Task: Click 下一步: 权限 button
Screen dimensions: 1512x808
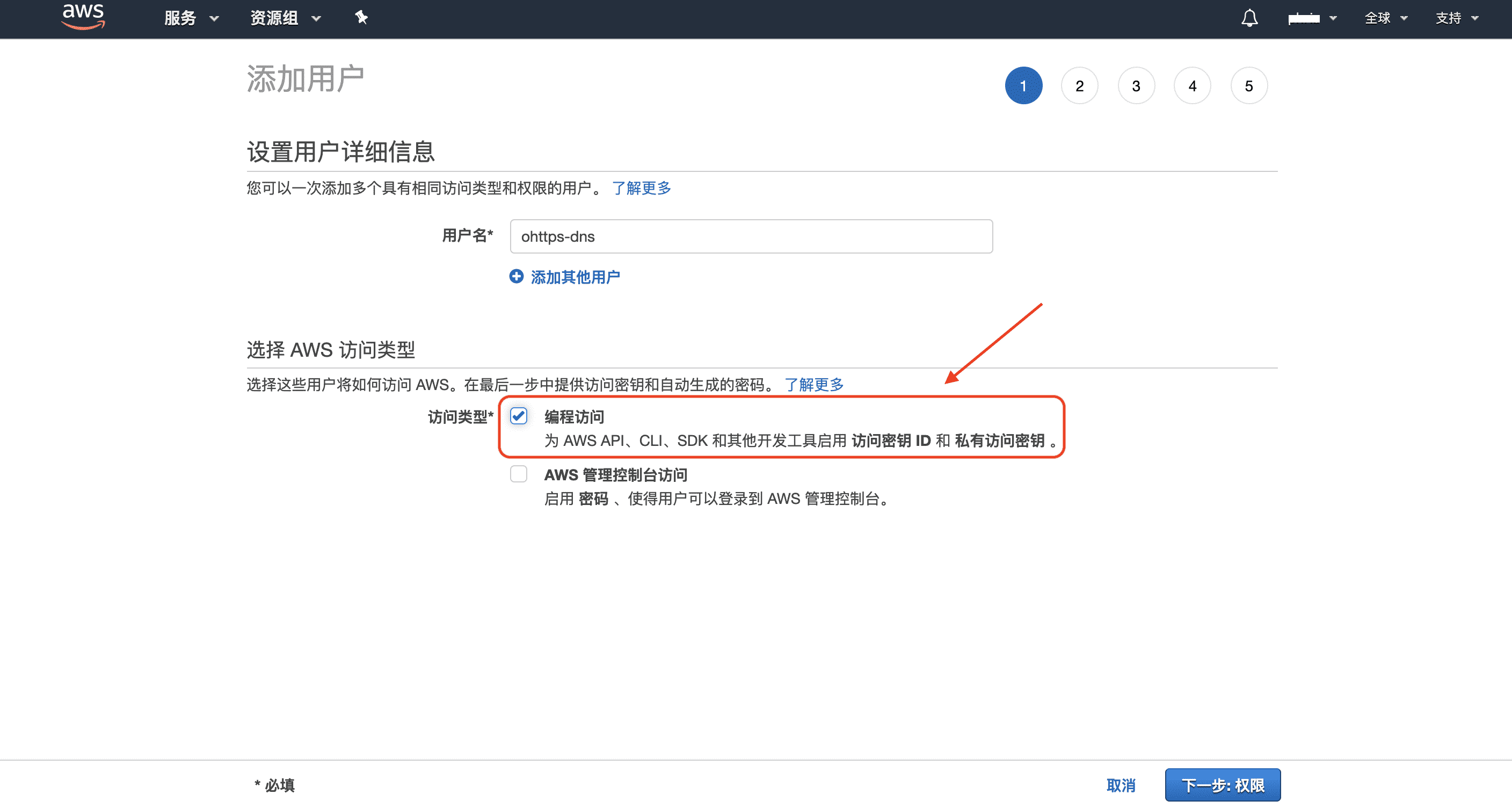Action: point(1222,784)
